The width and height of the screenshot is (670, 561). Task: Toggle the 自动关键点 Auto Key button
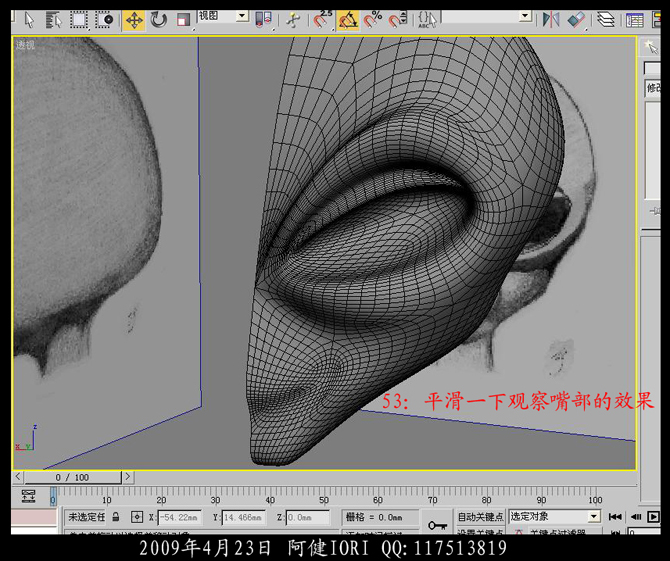point(481,517)
